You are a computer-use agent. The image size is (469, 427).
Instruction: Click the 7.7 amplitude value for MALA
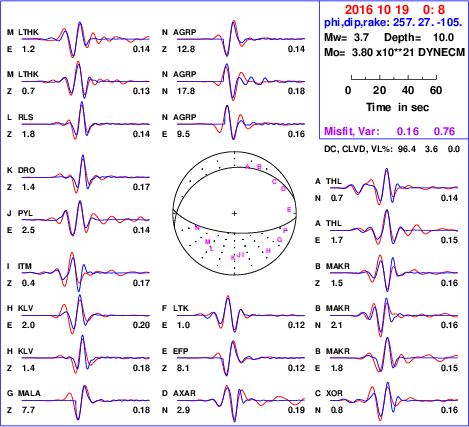click(28, 410)
